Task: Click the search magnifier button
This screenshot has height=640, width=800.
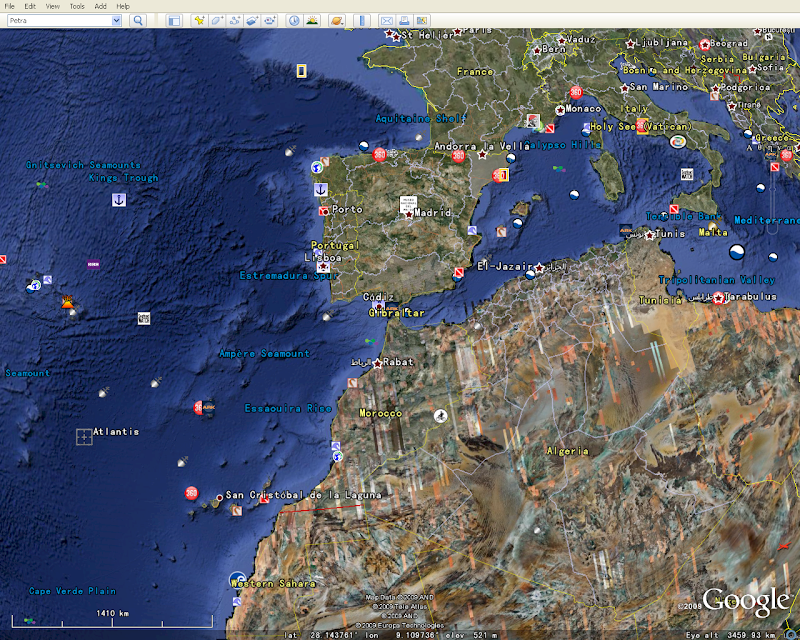Action: point(138,20)
